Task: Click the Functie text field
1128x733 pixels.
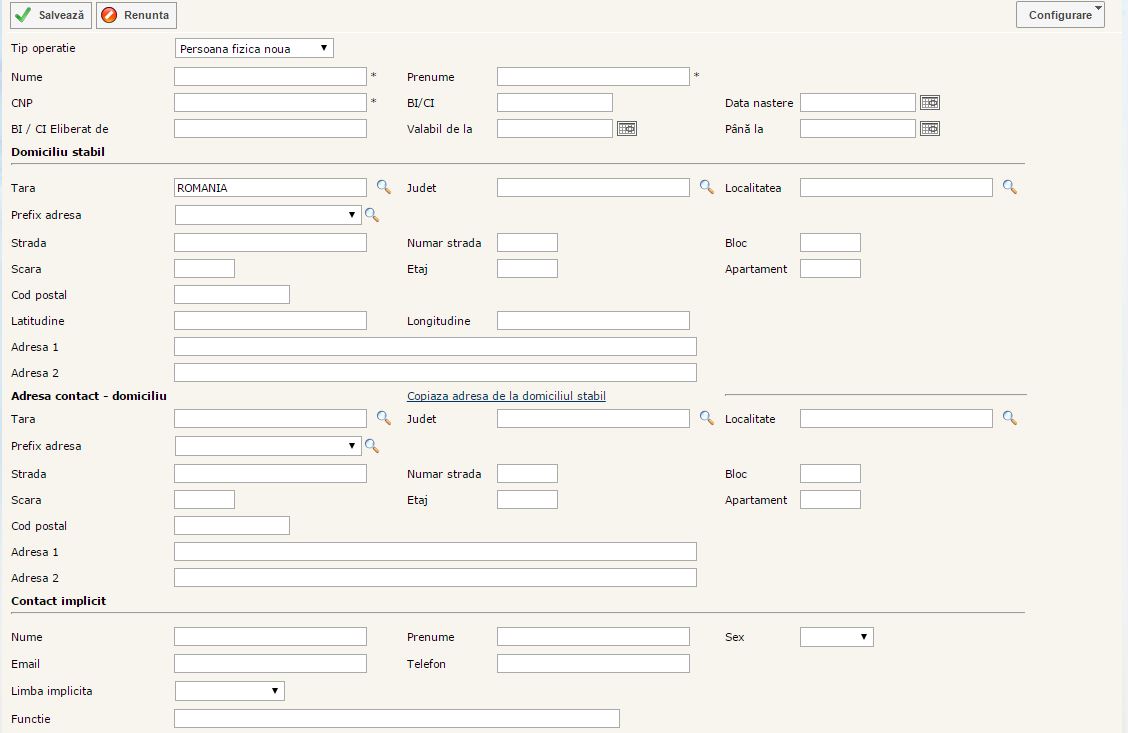Action: coord(396,718)
